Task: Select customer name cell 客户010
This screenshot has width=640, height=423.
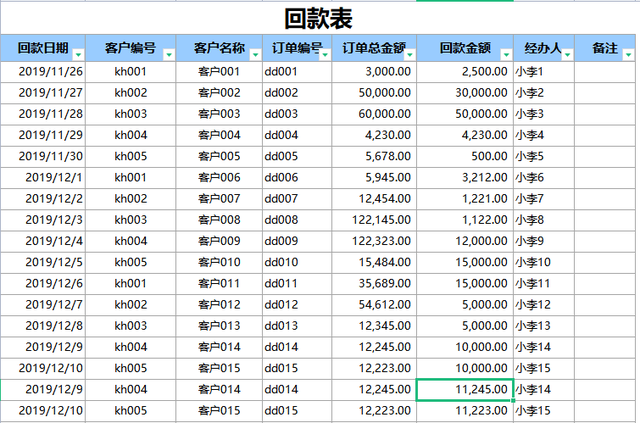Action: pos(219,263)
